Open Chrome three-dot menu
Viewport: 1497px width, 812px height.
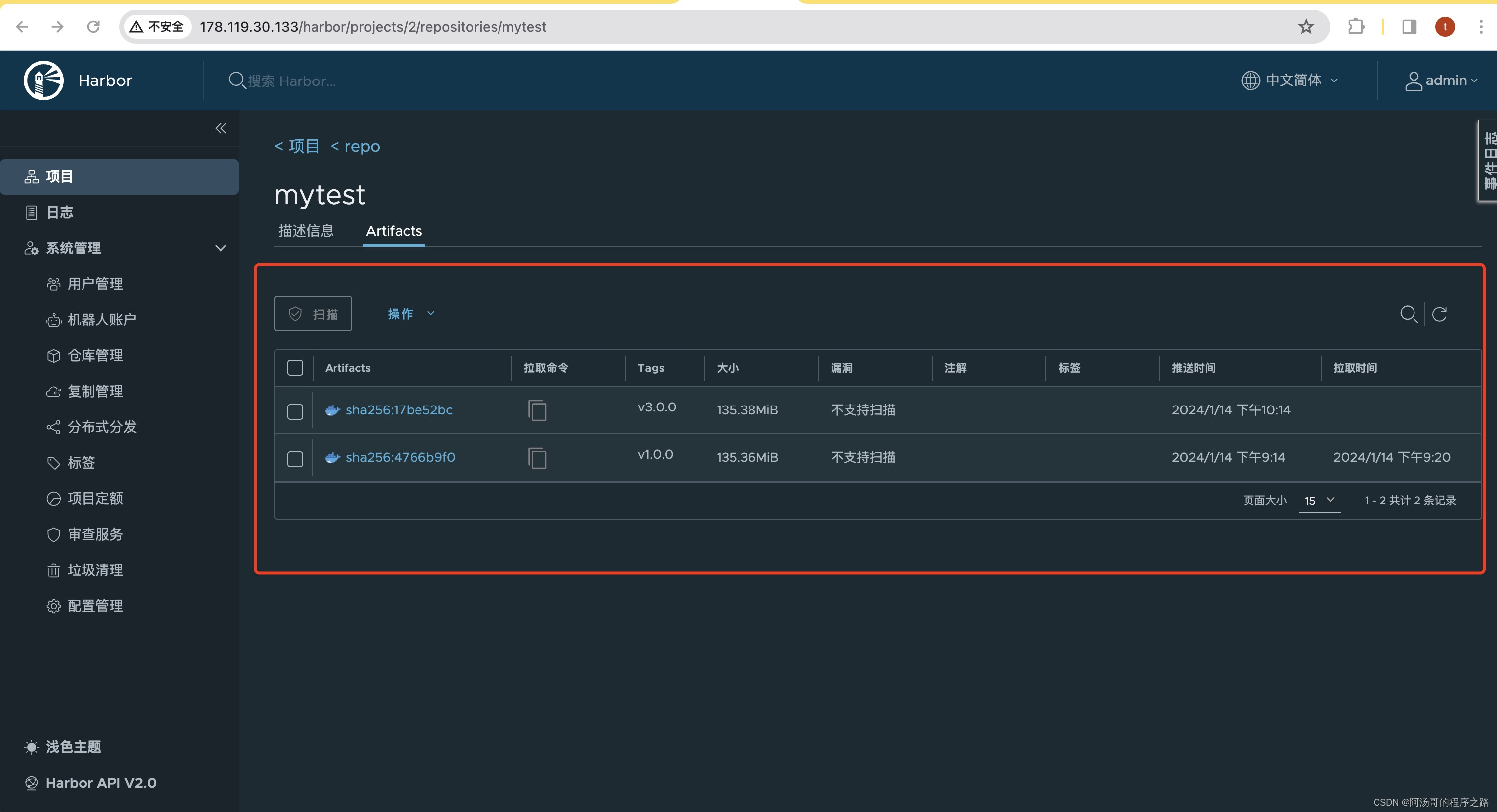1481,27
